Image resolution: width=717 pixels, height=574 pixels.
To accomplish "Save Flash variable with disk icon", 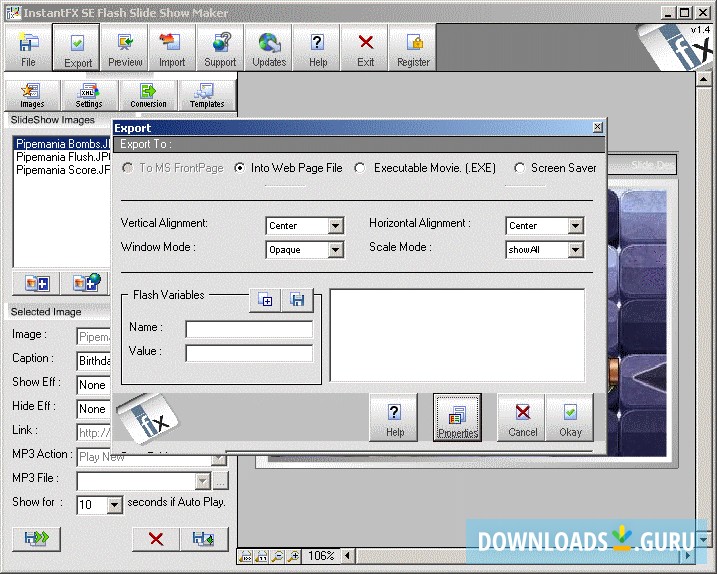I will pos(297,299).
